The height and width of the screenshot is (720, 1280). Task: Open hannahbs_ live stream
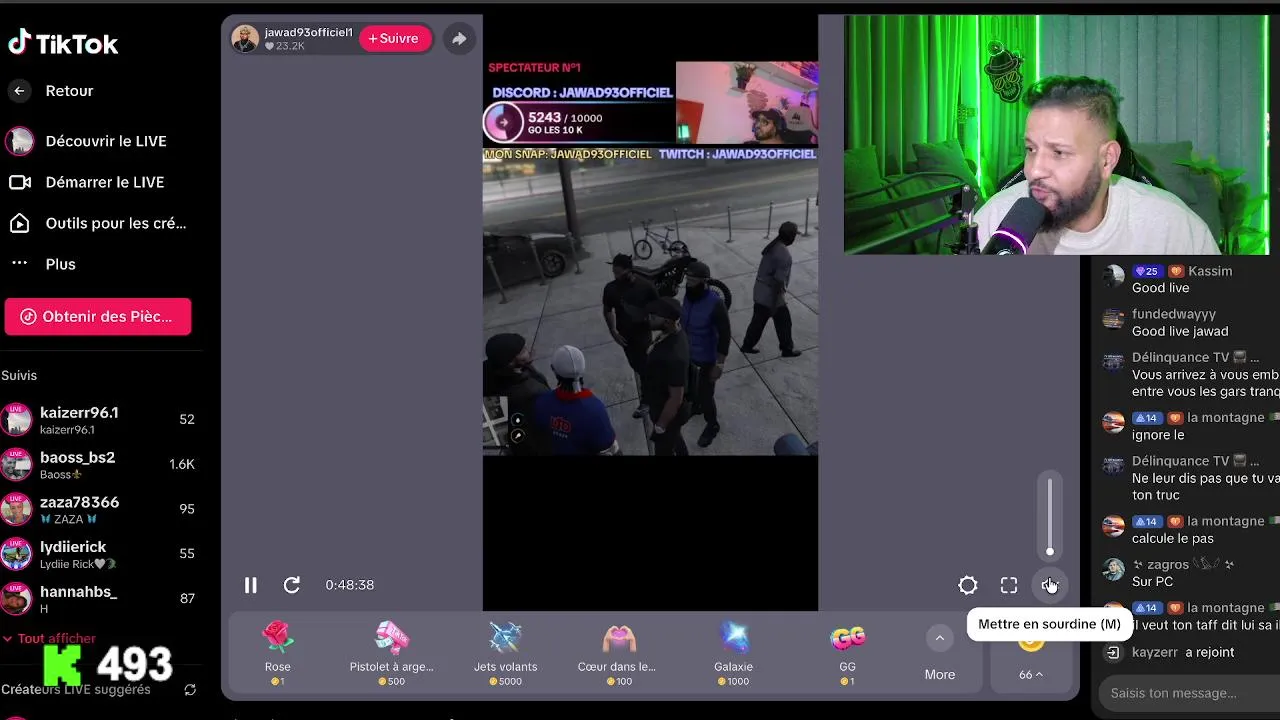100,598
